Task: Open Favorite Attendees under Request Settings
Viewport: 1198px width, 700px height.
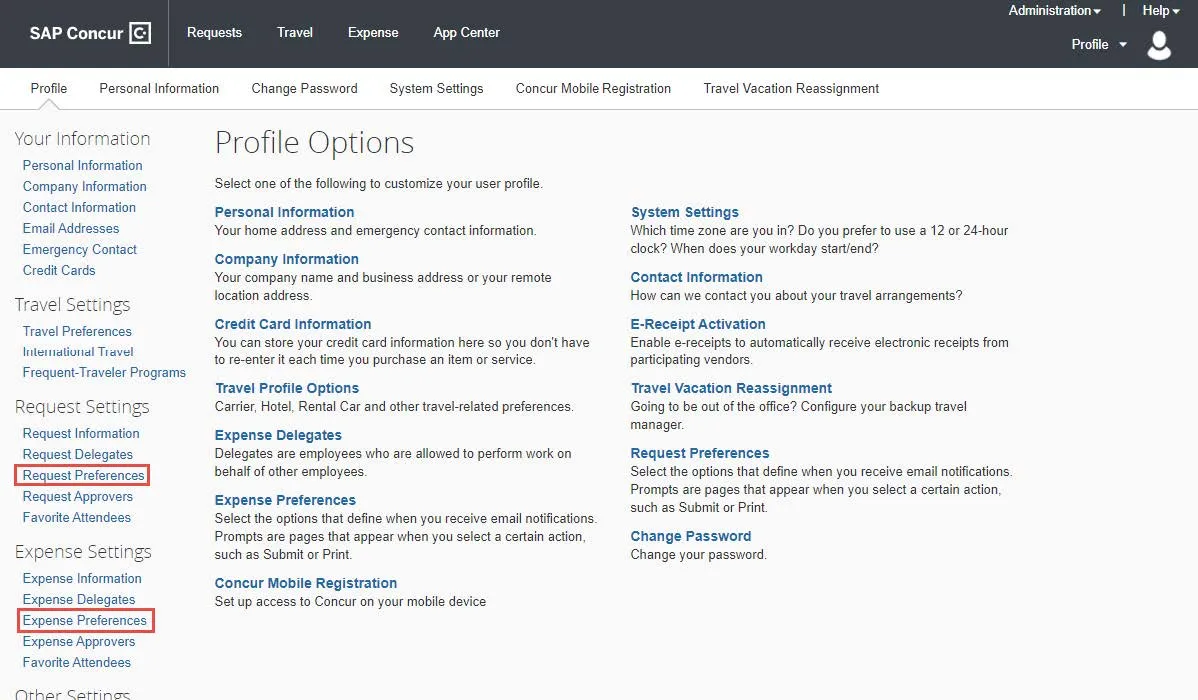Action: 76,517
